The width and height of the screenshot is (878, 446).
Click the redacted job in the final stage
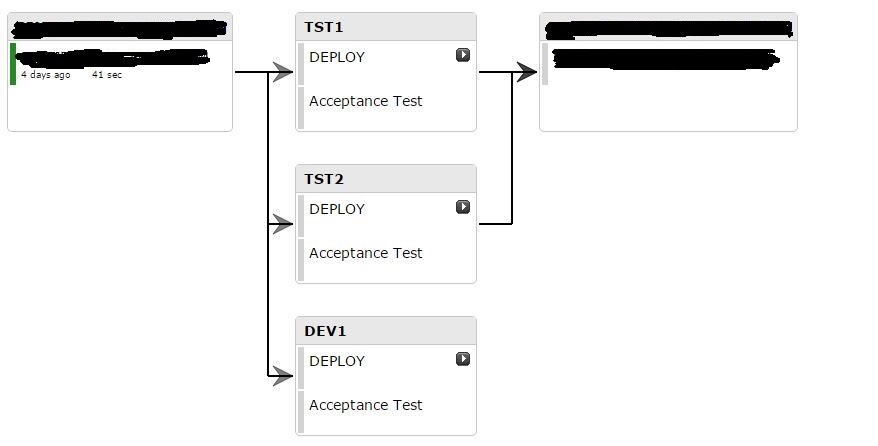pos(665,58)
